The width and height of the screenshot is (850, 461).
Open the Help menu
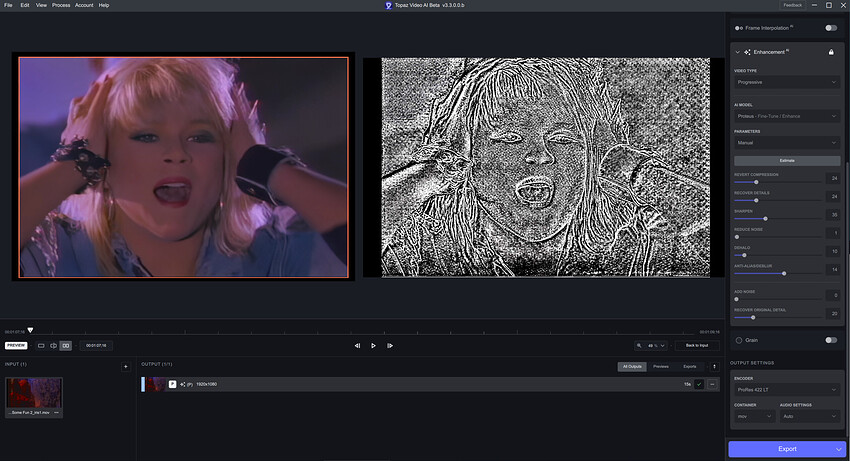point(104,5)
